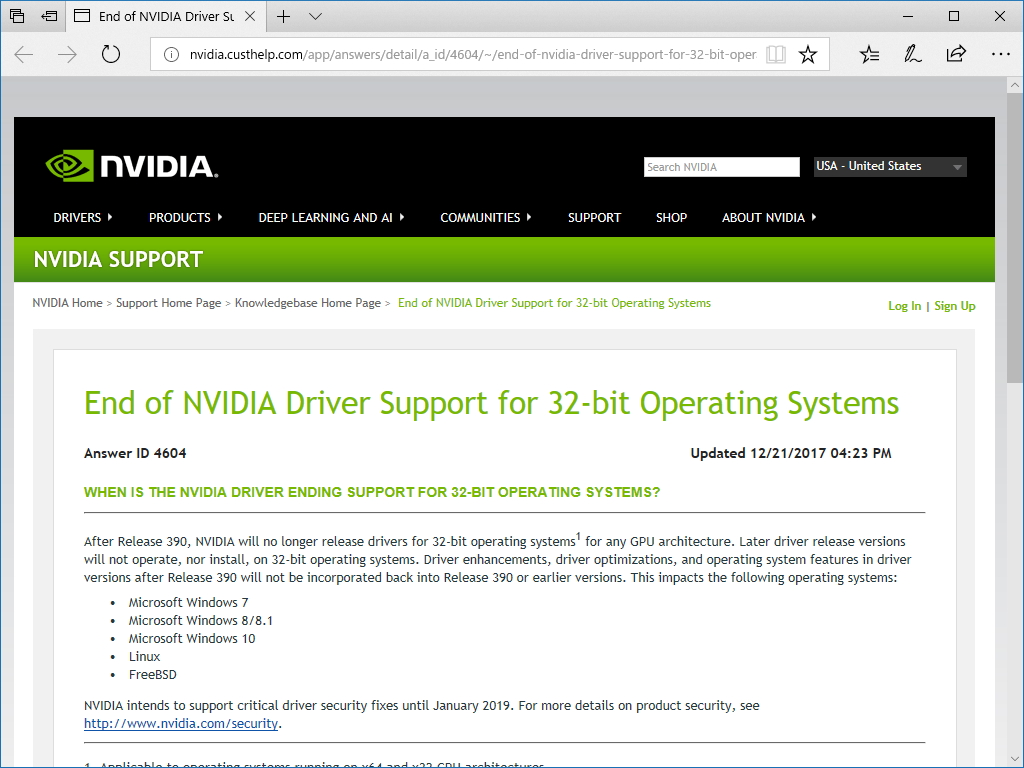Screen dimensions: 1024x768
Task: Click the article title heading
Action: click(491, 403)
